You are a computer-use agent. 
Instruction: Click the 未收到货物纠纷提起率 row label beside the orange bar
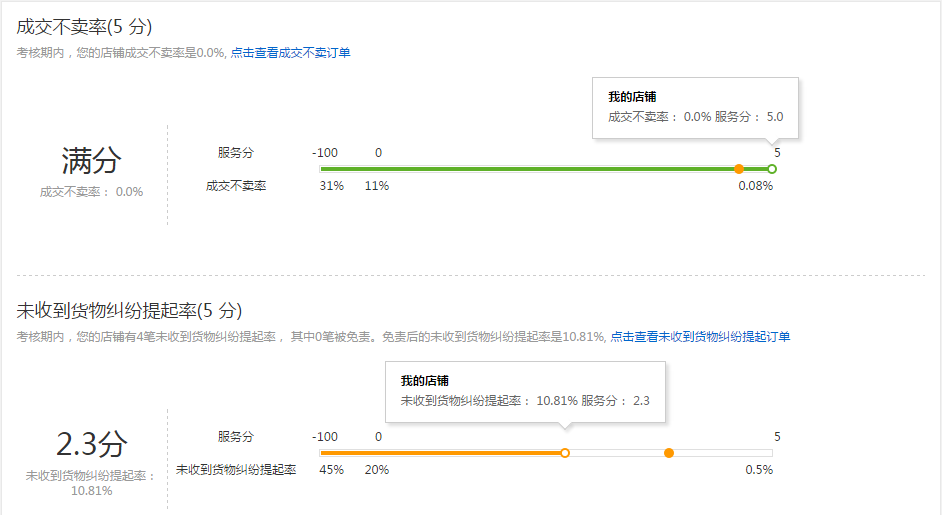point(236,469)
